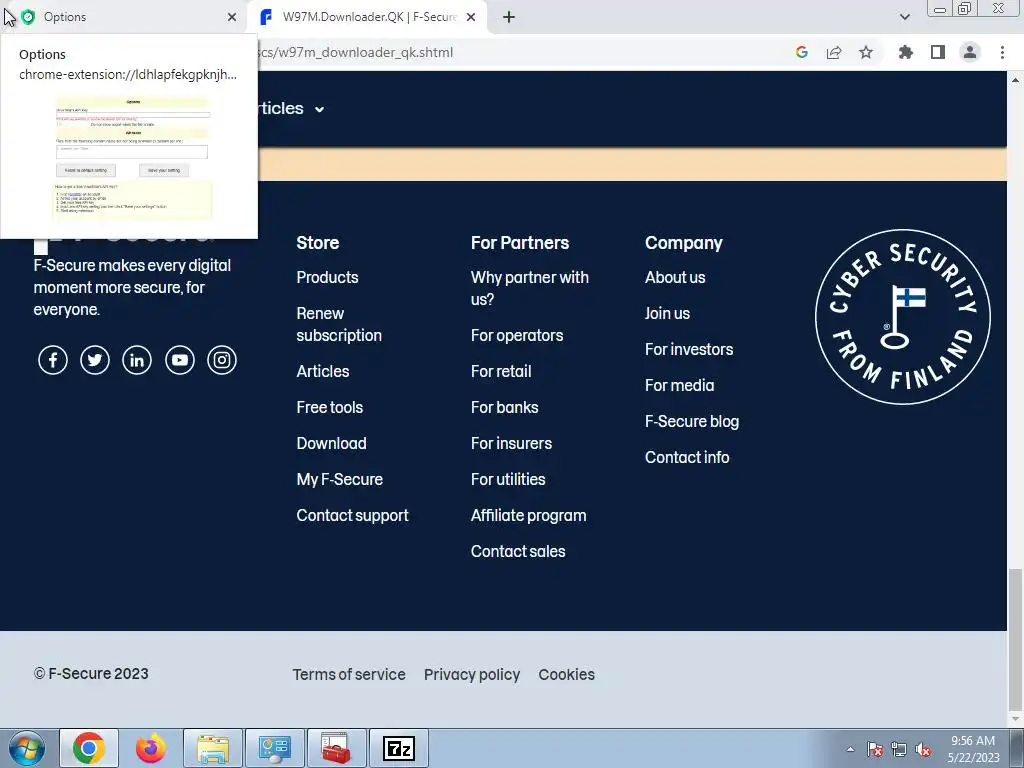Open F-Secure Instagram page icon
This screenshot has width=1024, height=768.
pyautogui.click(x=222, y=360)
